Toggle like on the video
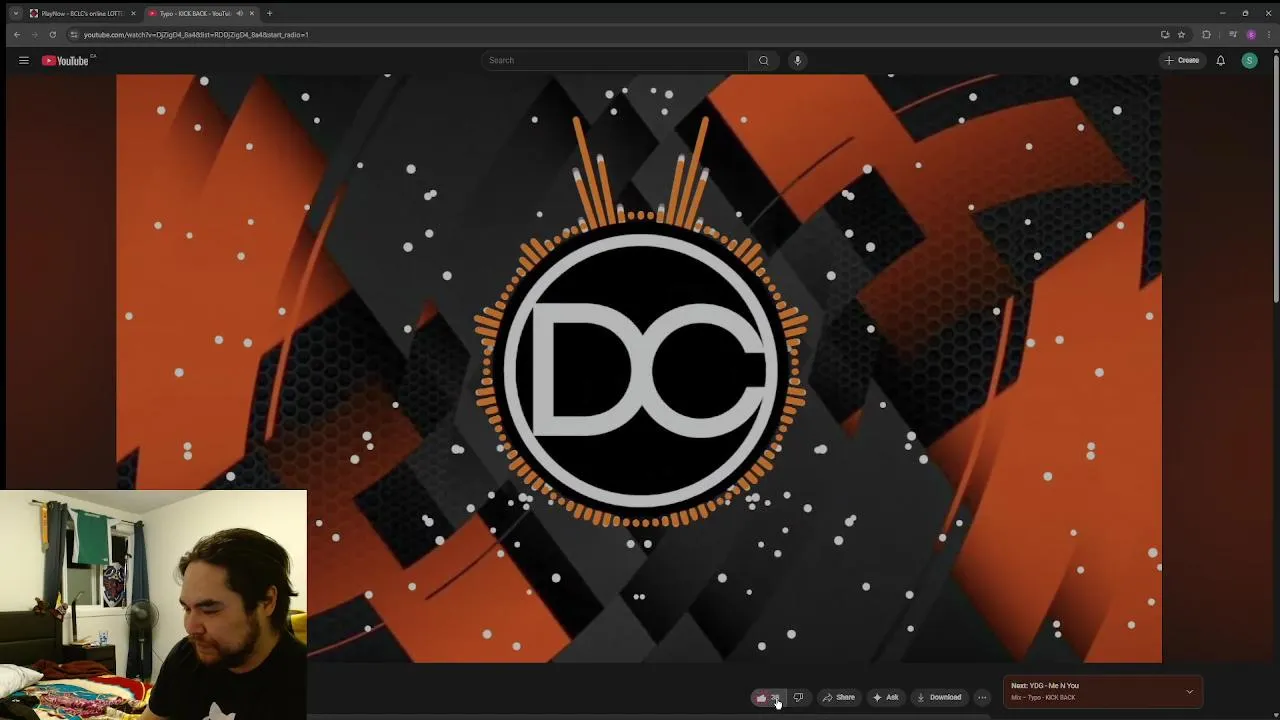This screenshot has width=1280, height=720. click(x=768, y=697)
